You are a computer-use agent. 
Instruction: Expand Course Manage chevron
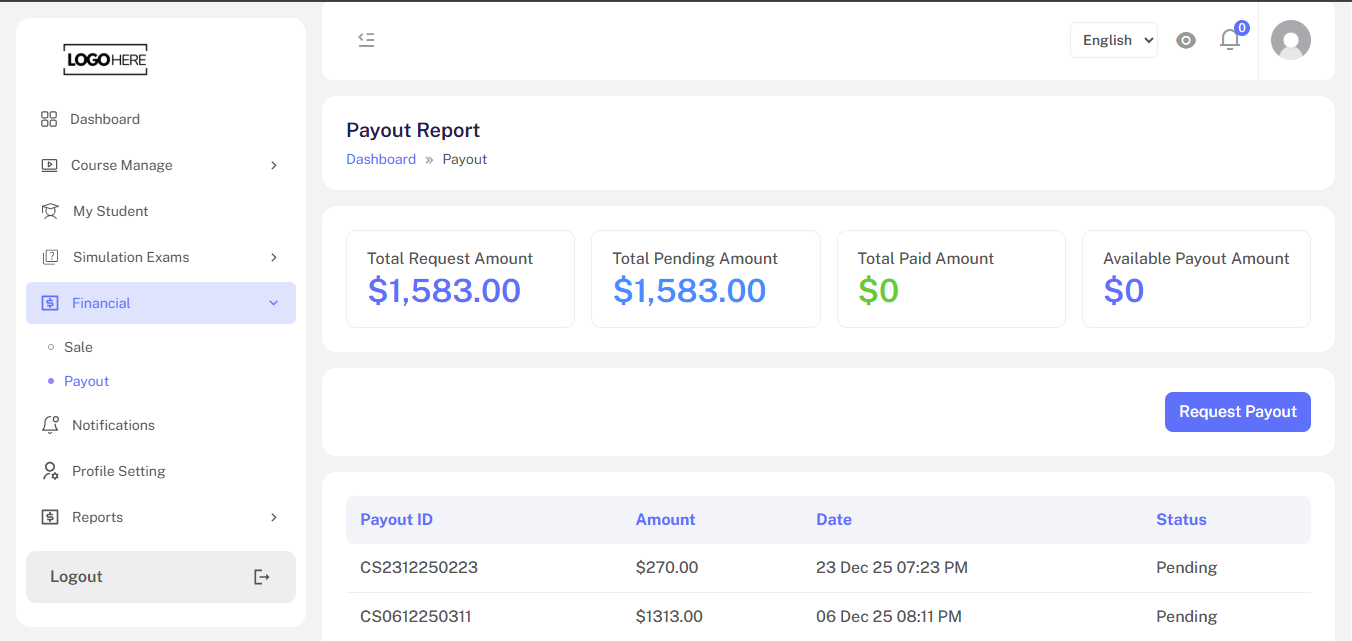[x=274, y=165]
